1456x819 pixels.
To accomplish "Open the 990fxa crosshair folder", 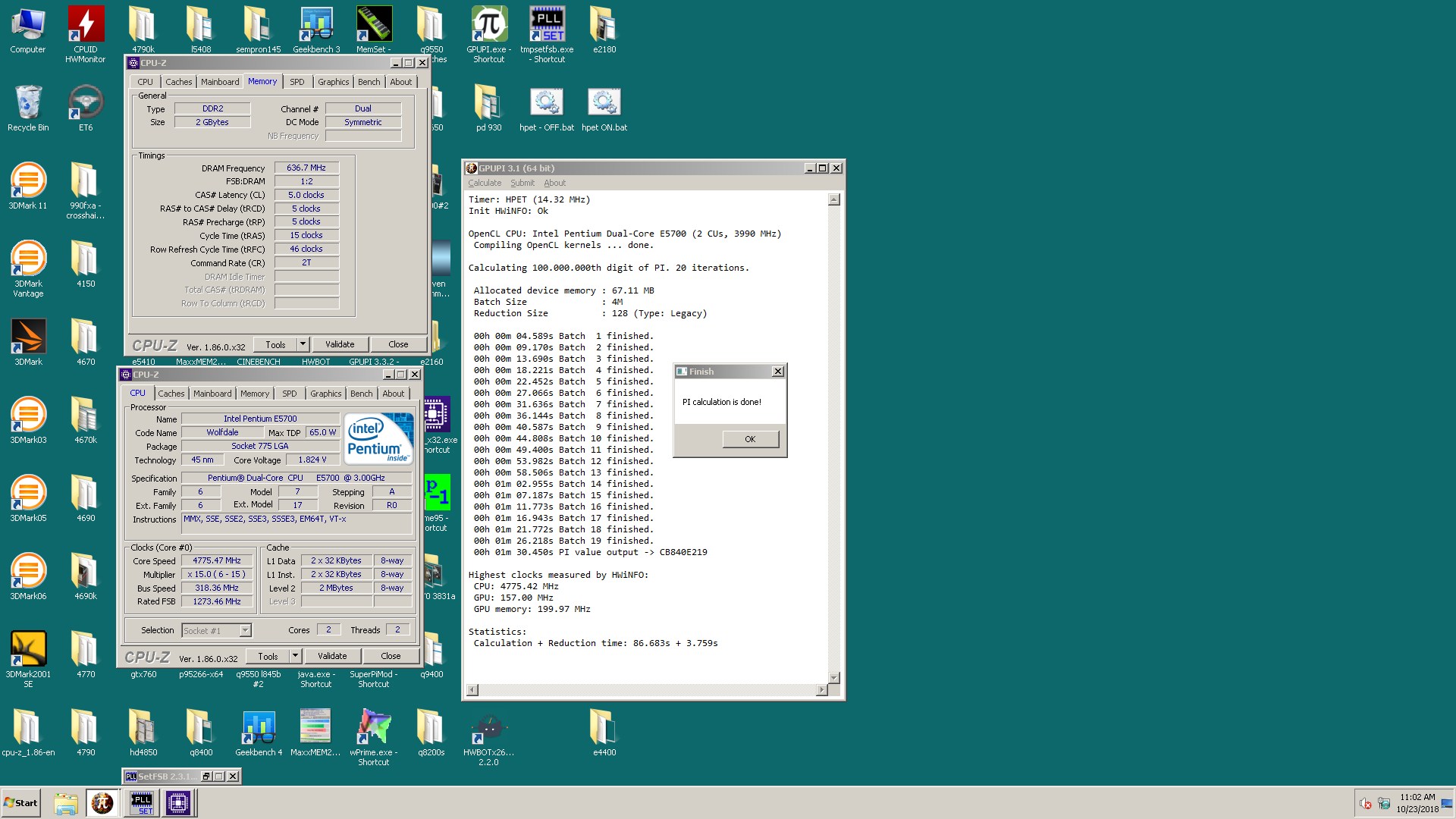I will point(86,191).
